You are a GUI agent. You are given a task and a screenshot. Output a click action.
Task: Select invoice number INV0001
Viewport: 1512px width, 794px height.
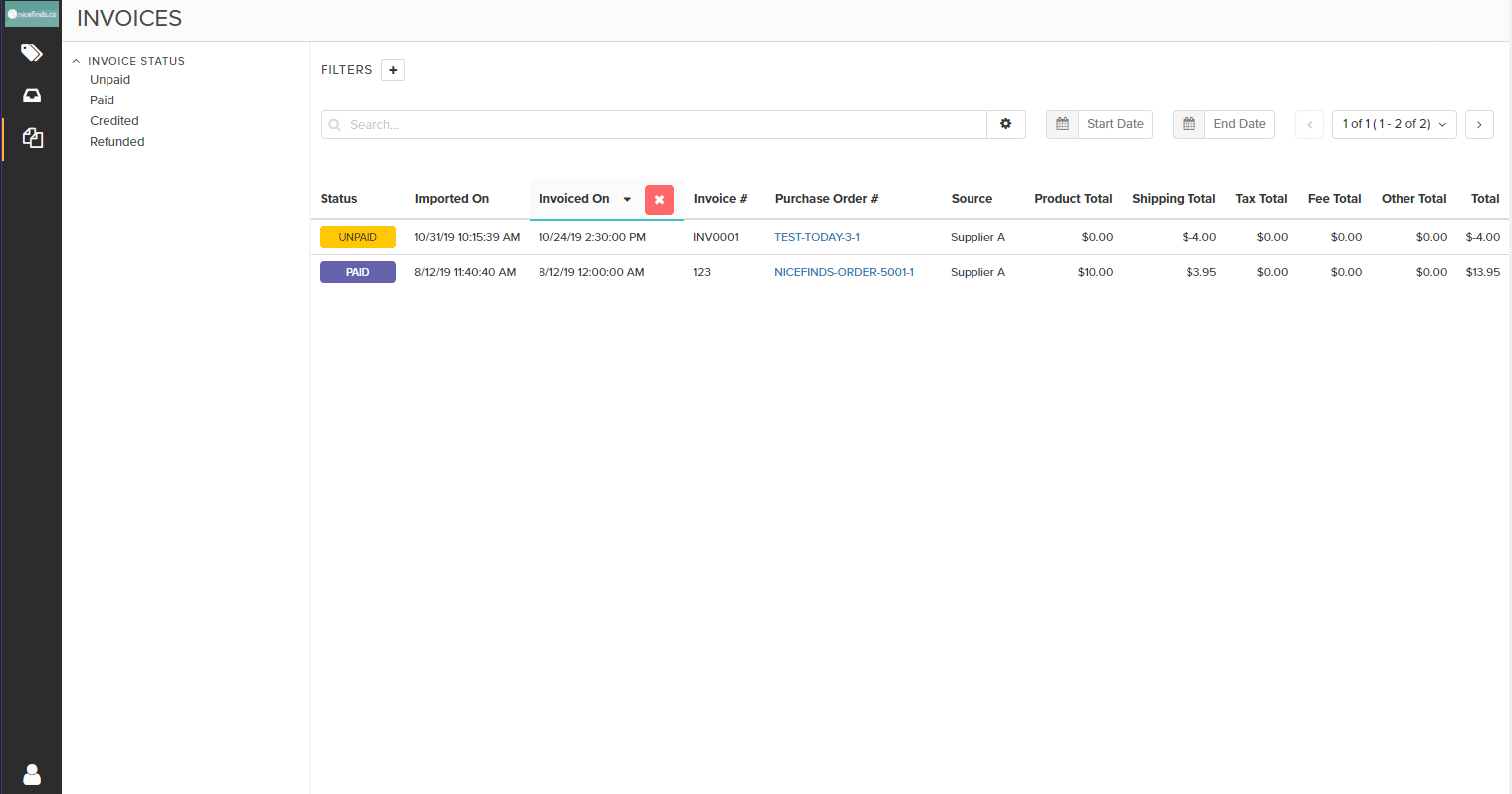click(x=716, y=237)
